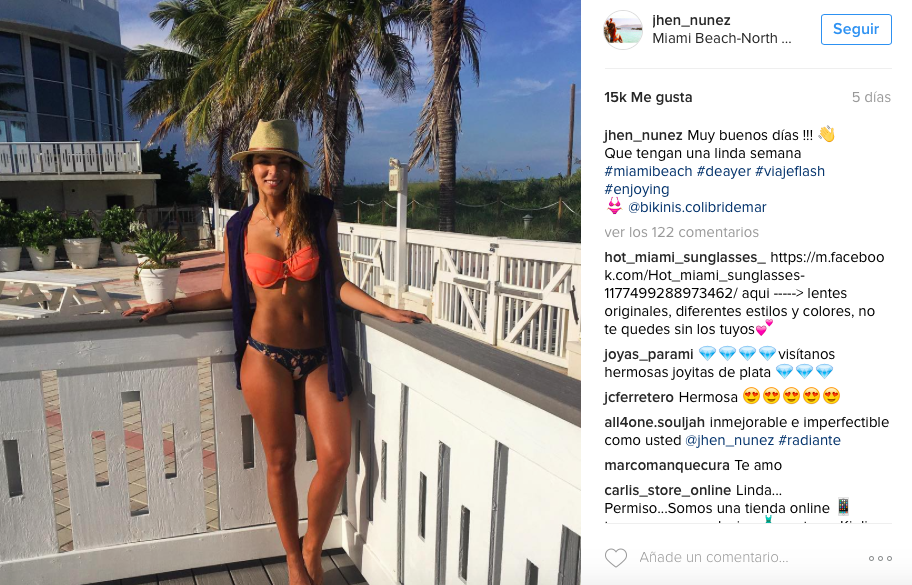Viewport: 912px width, 585px height.
Task: Like the post with the heart icon
Action: [x=616, y=558]
